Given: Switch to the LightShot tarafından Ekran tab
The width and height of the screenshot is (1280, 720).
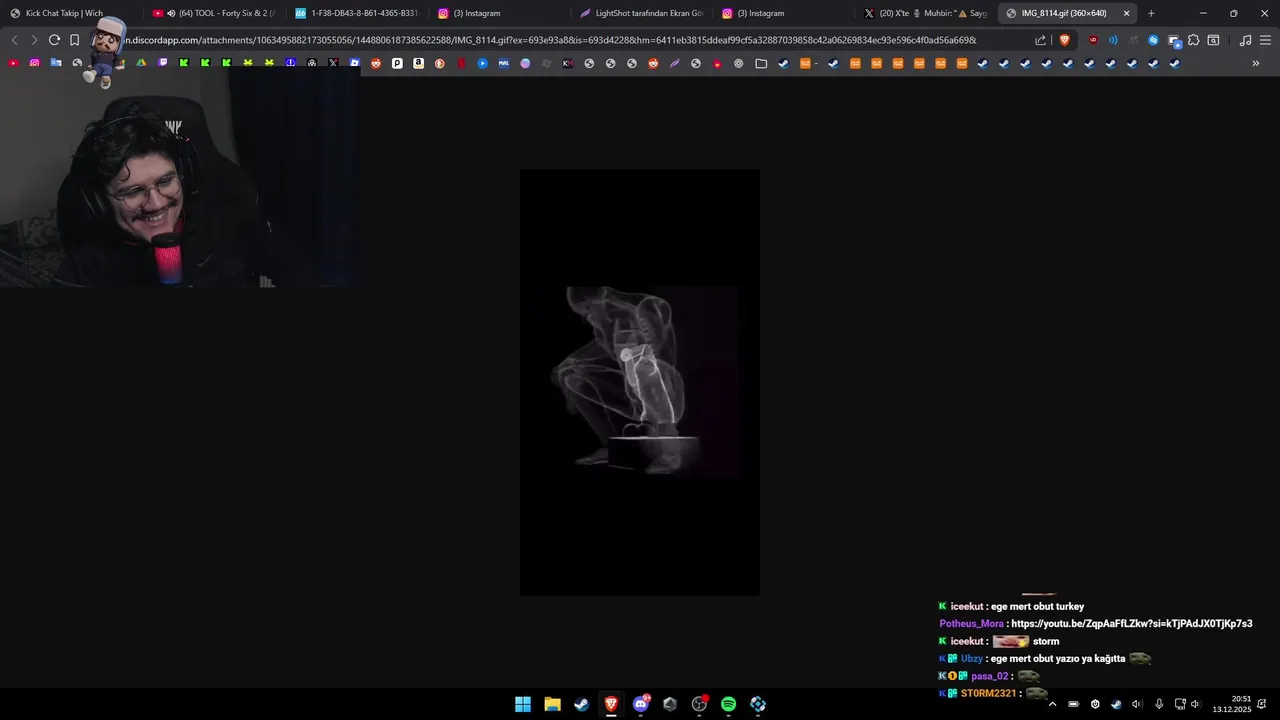Looking at the screenshot, I should tap(641, 13).
